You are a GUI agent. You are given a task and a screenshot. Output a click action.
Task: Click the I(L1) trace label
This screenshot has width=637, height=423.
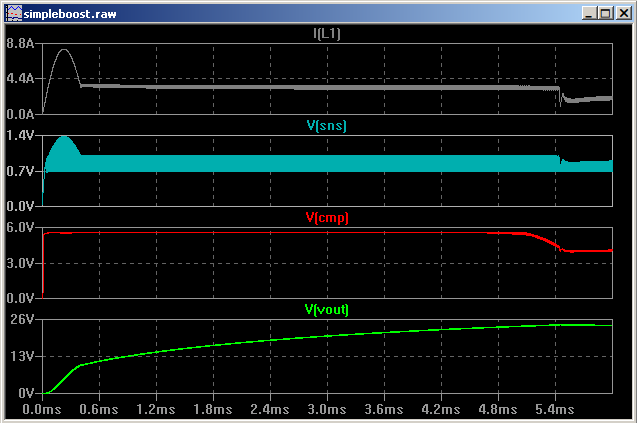[327, 33]
